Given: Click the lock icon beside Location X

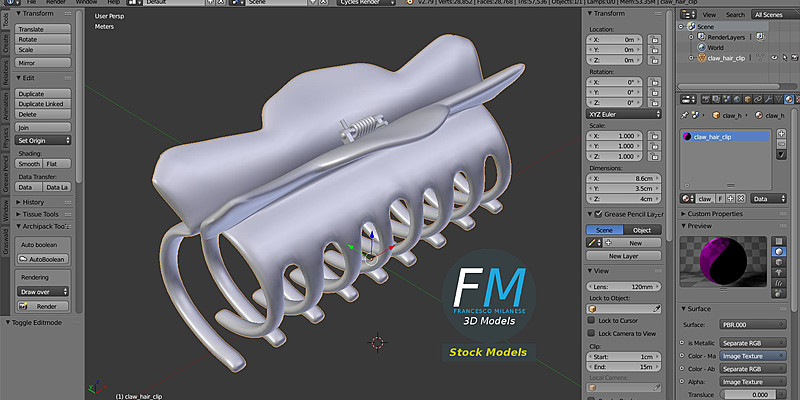Looking at the screenshot, I should (x=653, y=39).
